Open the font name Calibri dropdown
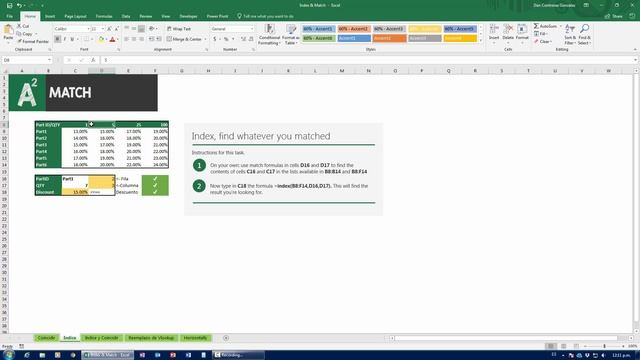 coord(88,29)
